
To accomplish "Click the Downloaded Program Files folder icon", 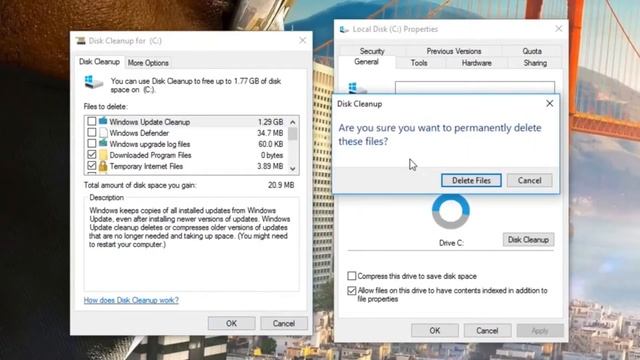I will [103, 155].
